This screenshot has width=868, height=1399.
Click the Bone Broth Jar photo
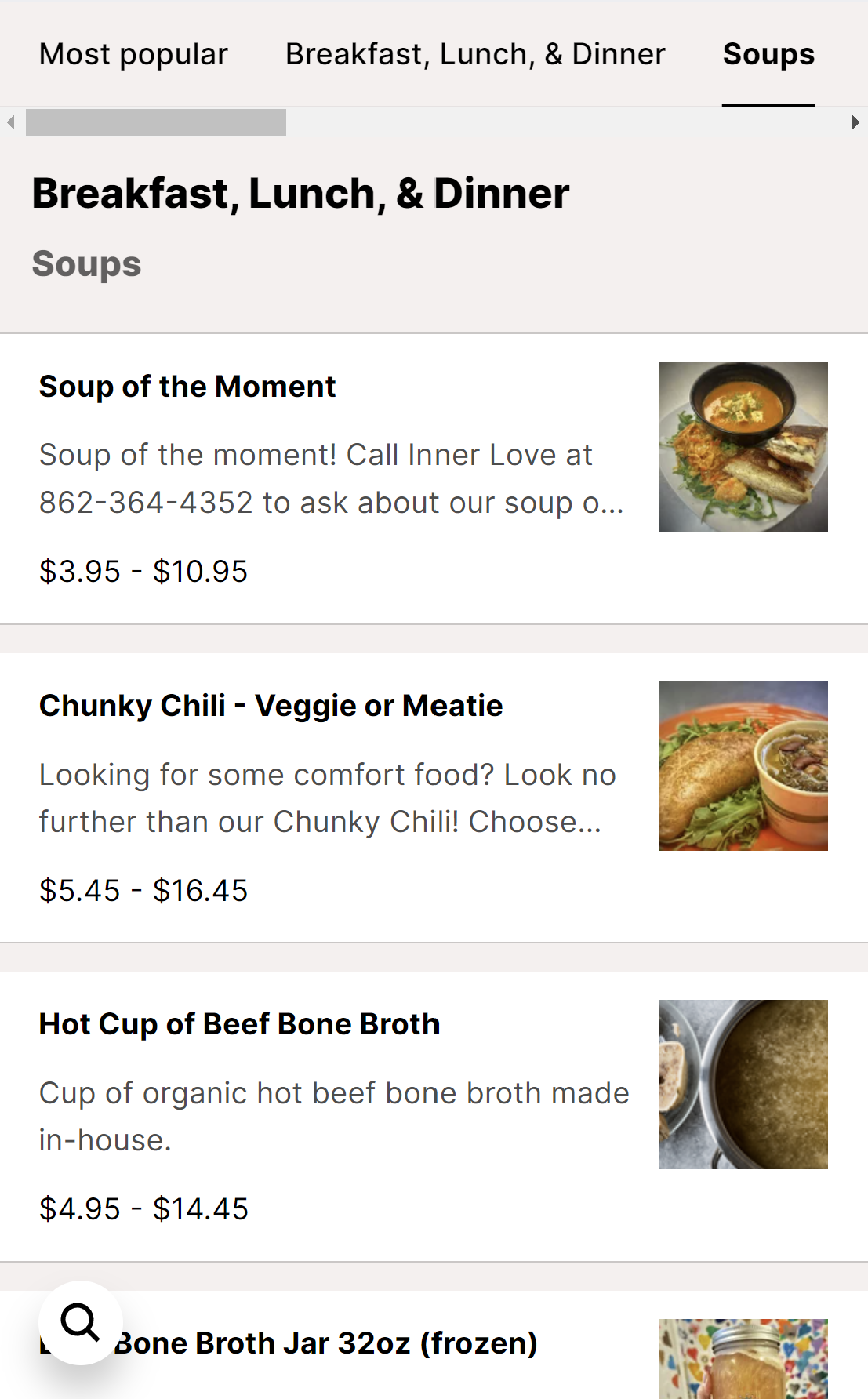[x=743, y=1361]
